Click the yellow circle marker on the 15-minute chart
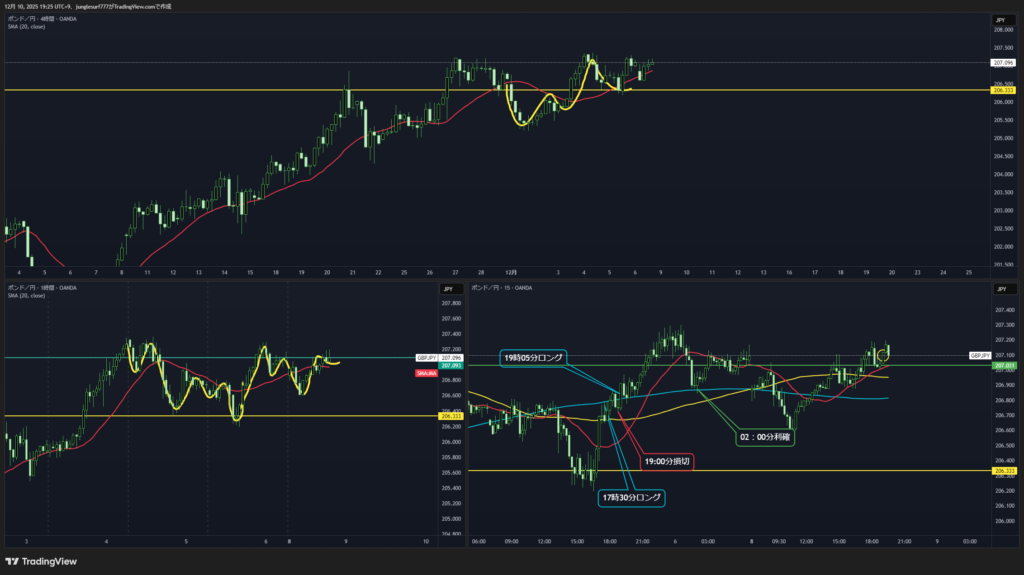Viewport: 1024px width, 575px height. click(x=882, y=355)
